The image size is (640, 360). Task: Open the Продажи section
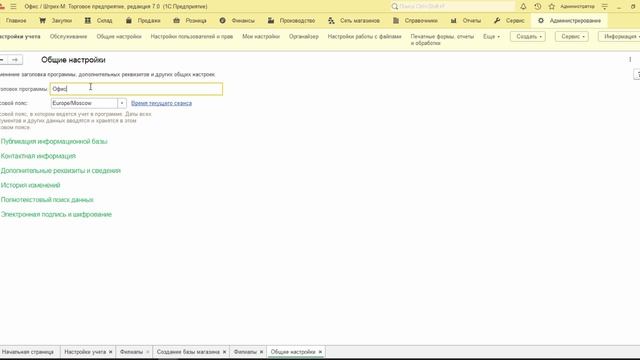pos(143,20)
